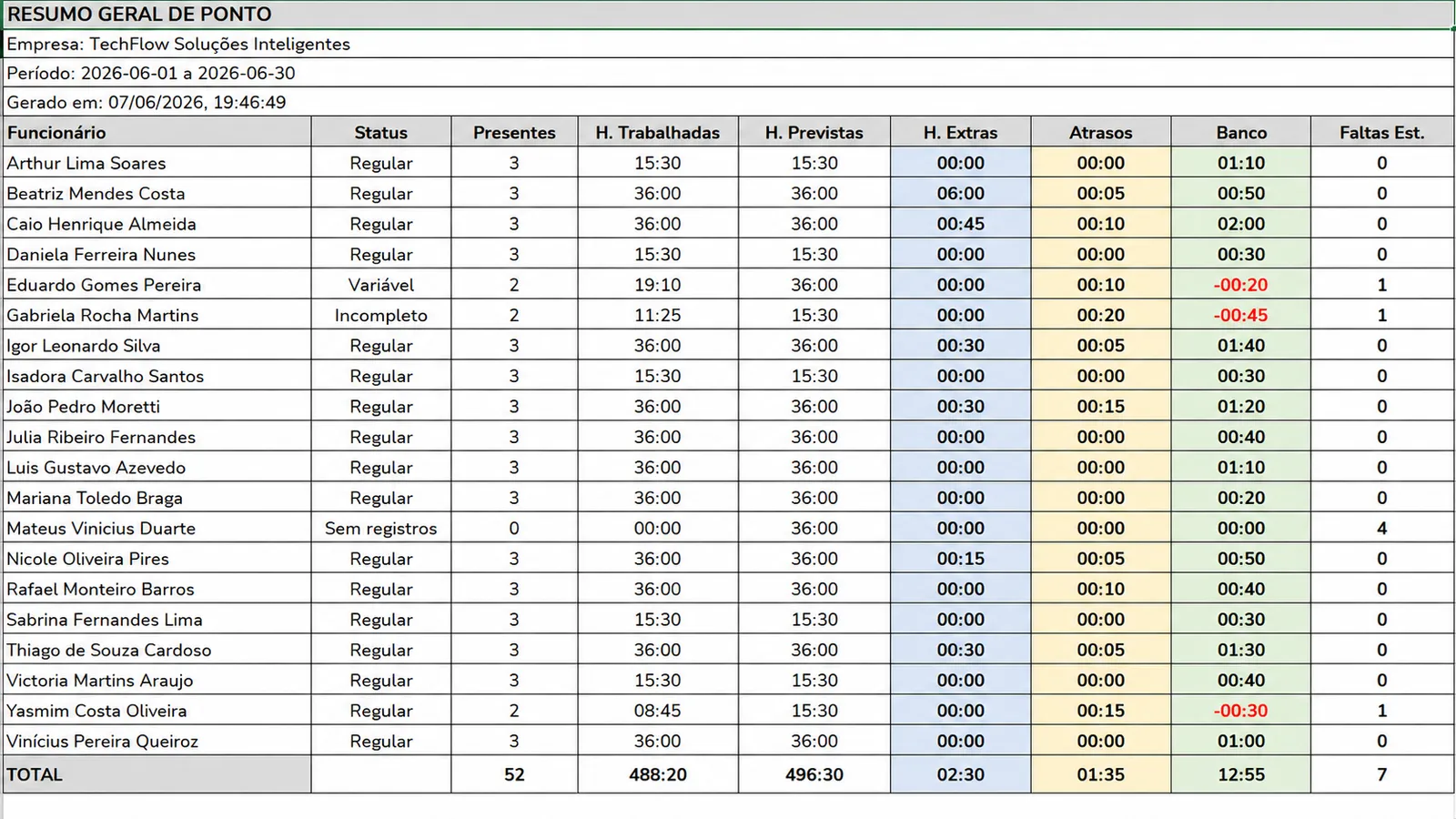This screenshot has width=1456, height=819.
Task: Click the name "Isadora Carvalho Santos"
Action: tap(106, 376)
